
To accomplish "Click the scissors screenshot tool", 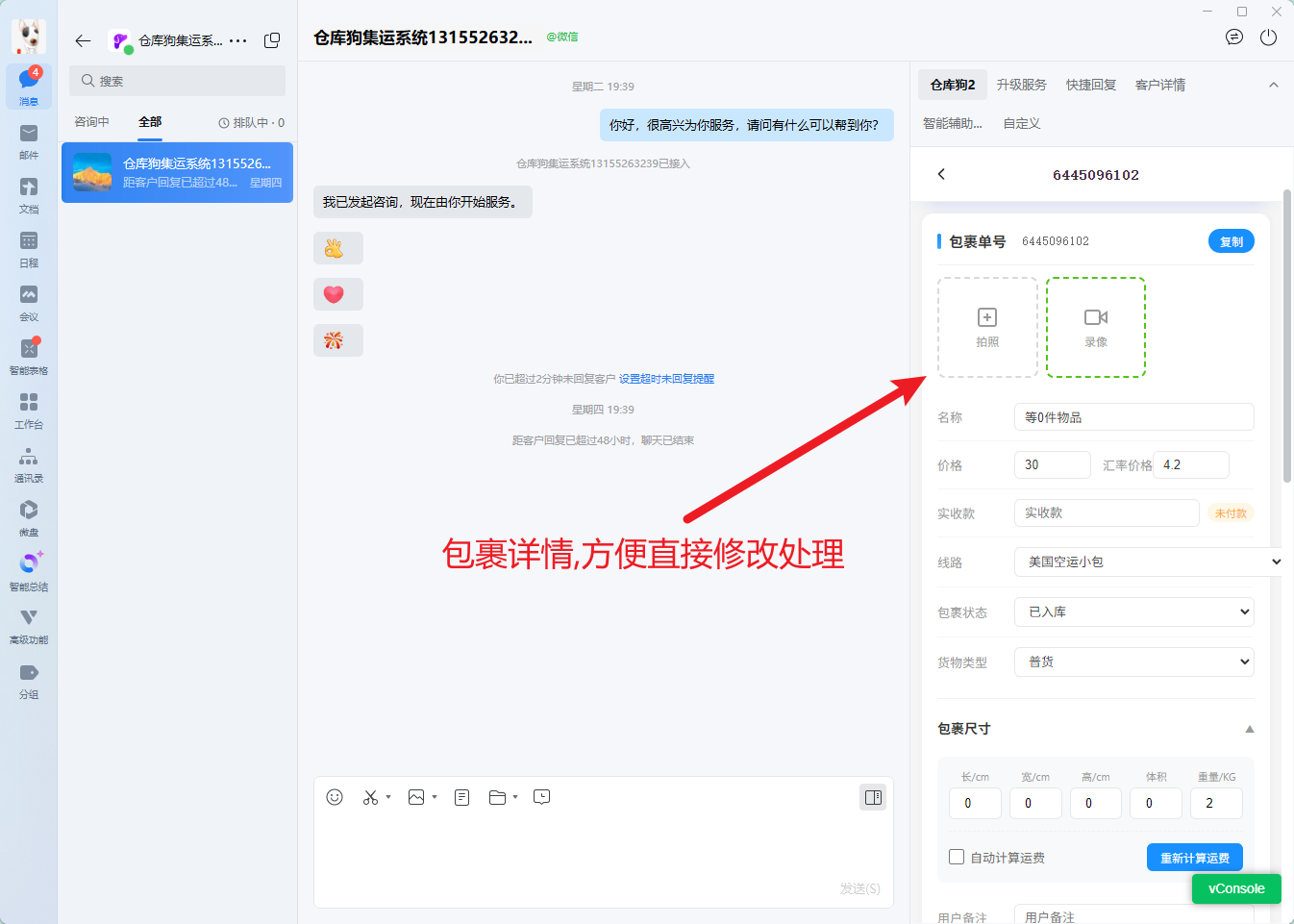I will [x=370, y=797].
